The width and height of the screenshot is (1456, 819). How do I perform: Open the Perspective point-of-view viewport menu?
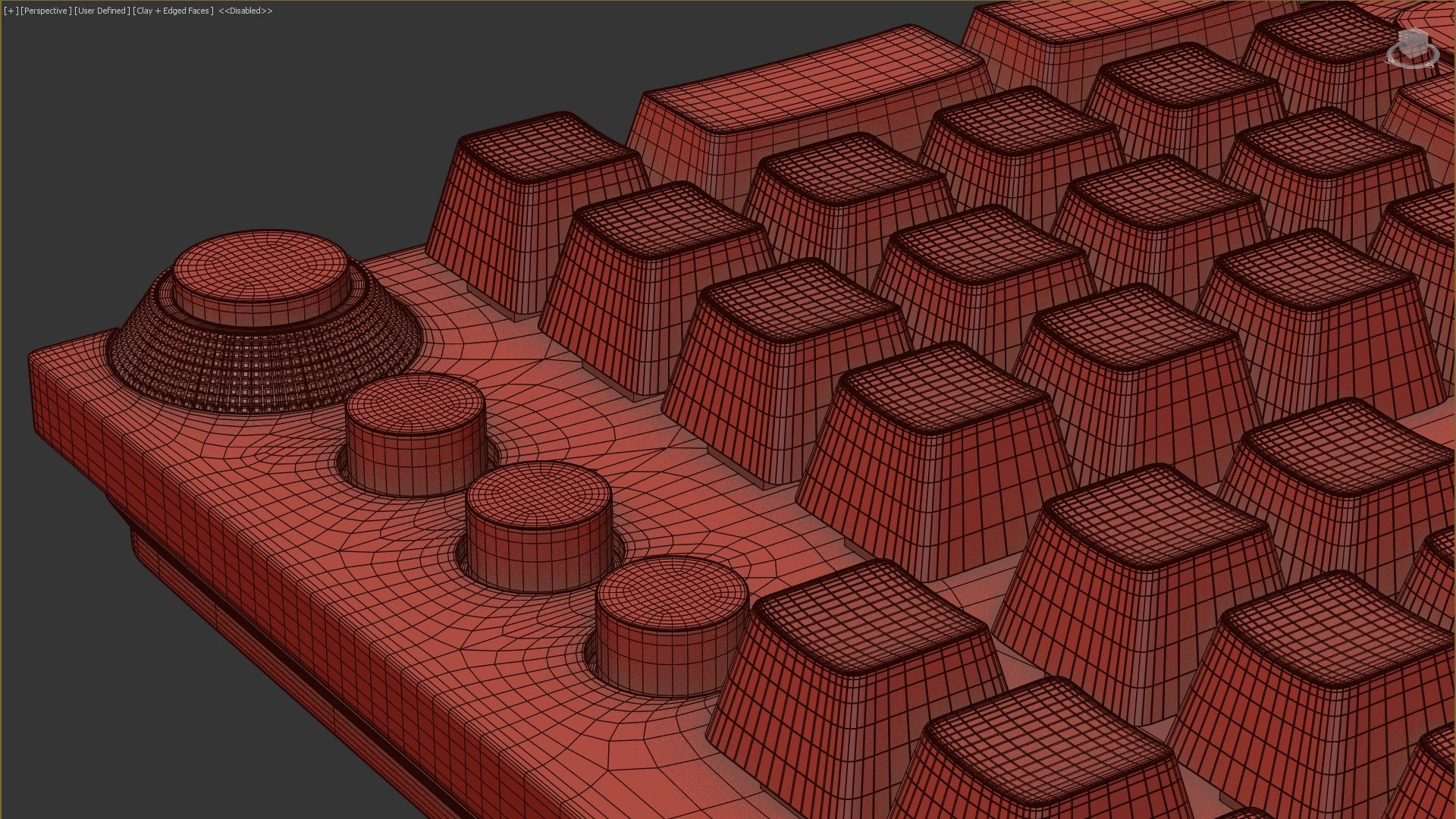[x=46, y=11]
